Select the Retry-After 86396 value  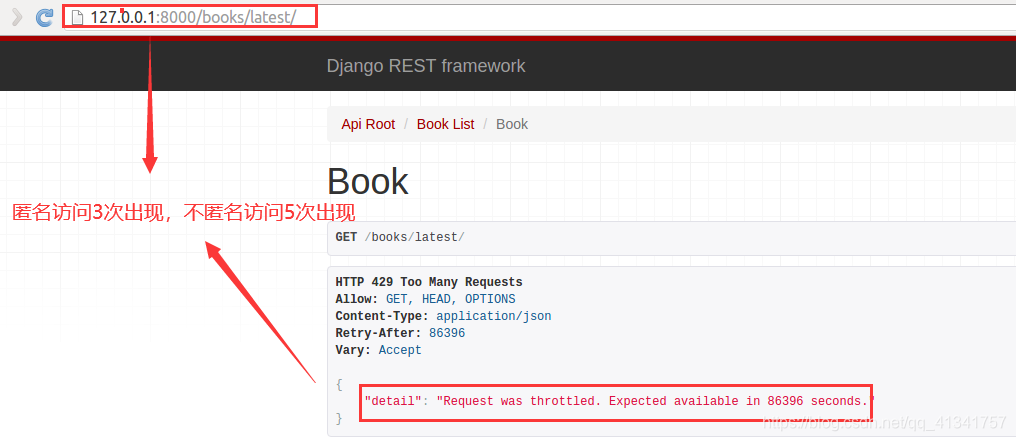click(447, 333)
